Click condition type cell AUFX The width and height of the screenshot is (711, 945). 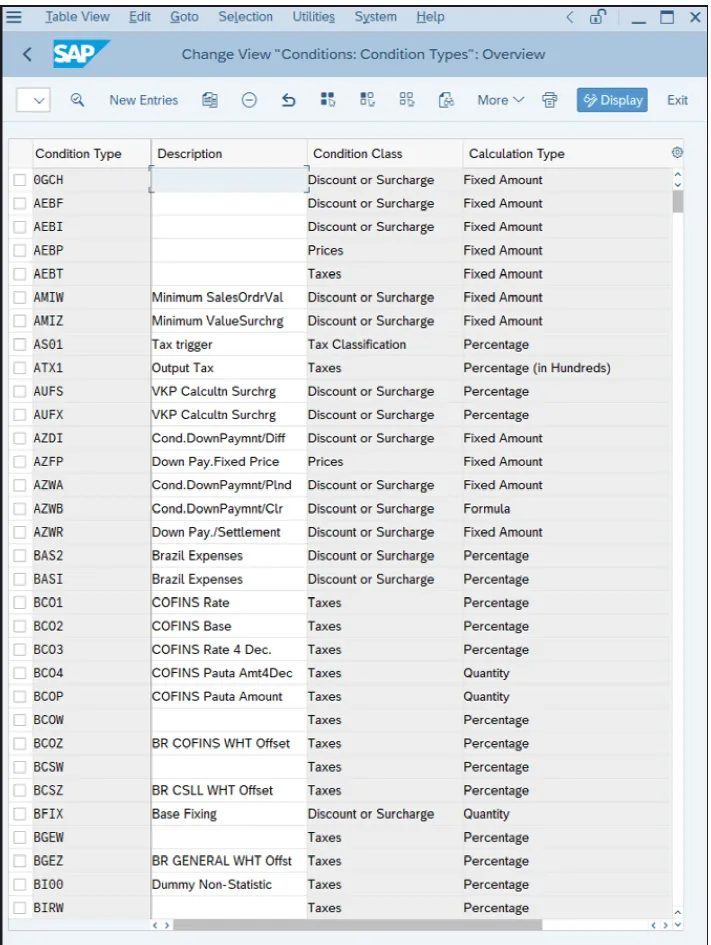pos(90,415)
